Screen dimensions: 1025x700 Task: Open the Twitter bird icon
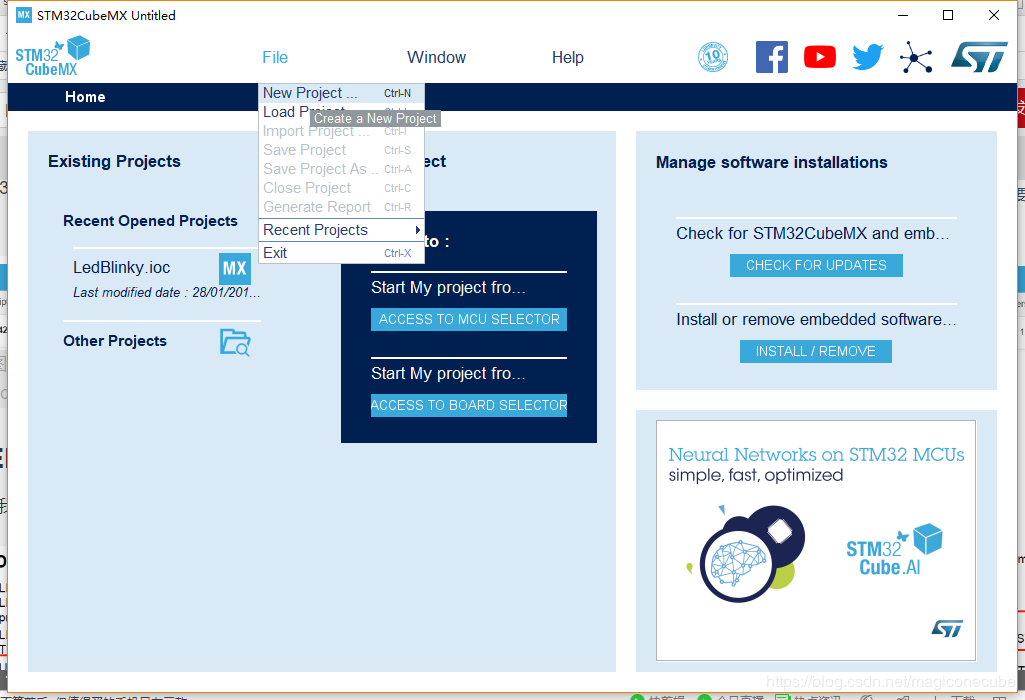tap(867, 57)
